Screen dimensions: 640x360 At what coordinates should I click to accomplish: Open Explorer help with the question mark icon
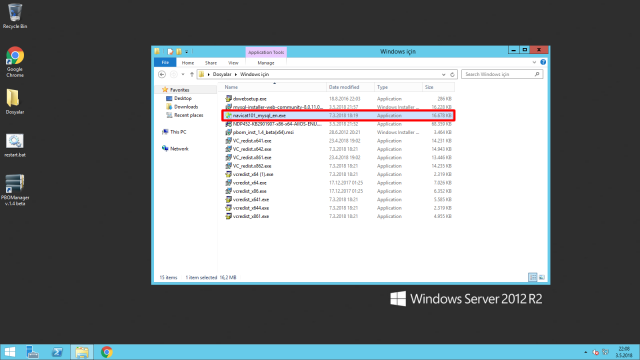pos(543,62)
